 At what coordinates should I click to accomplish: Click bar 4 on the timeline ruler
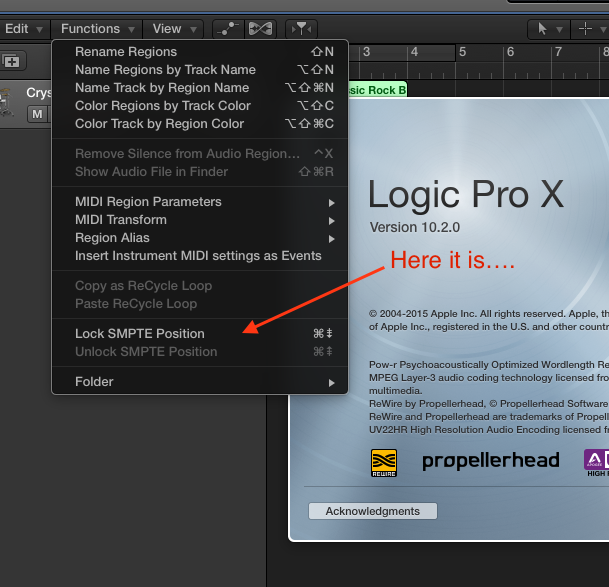(x=414, y=52)
